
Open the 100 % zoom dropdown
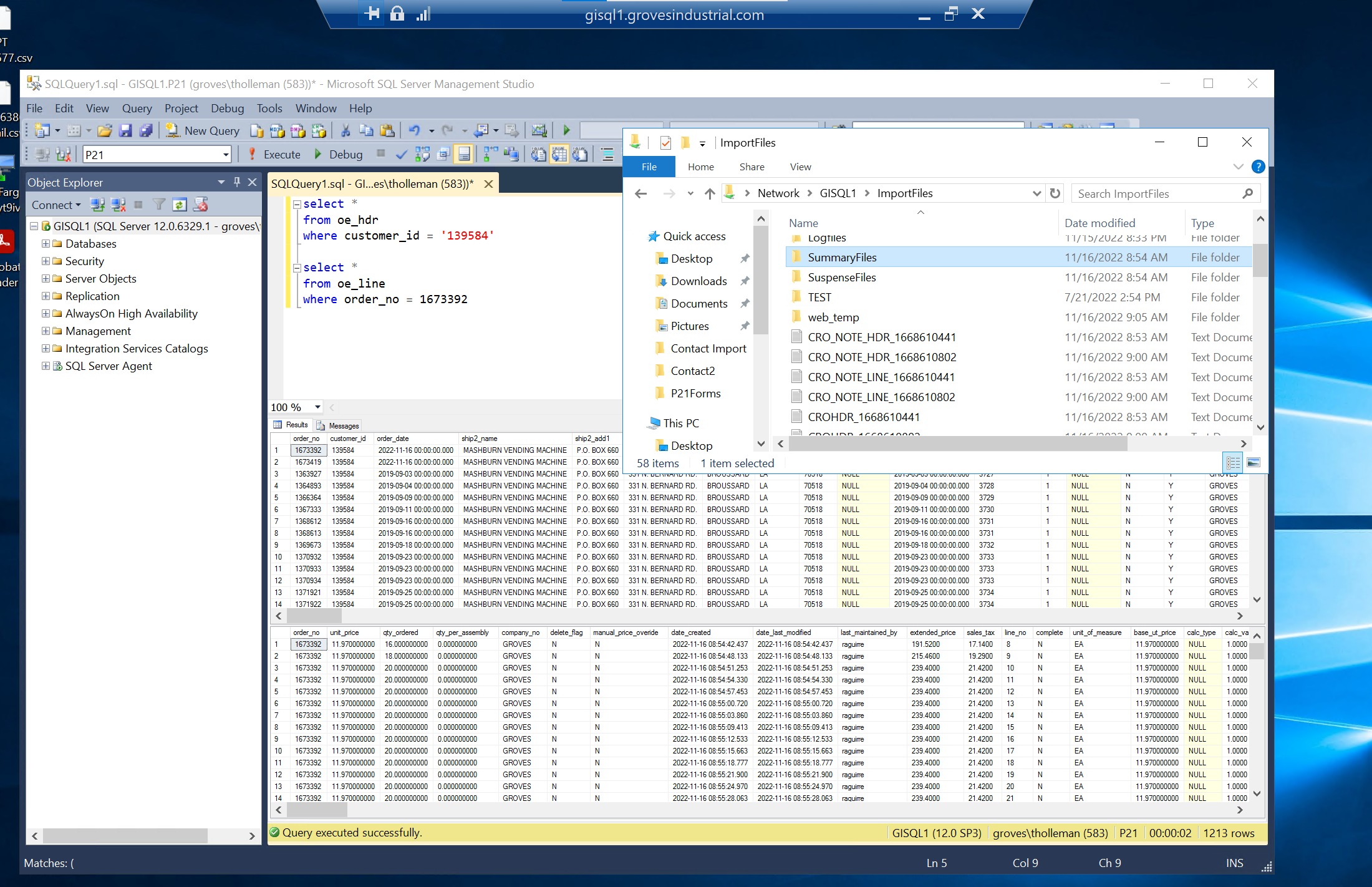pos(317,407)
